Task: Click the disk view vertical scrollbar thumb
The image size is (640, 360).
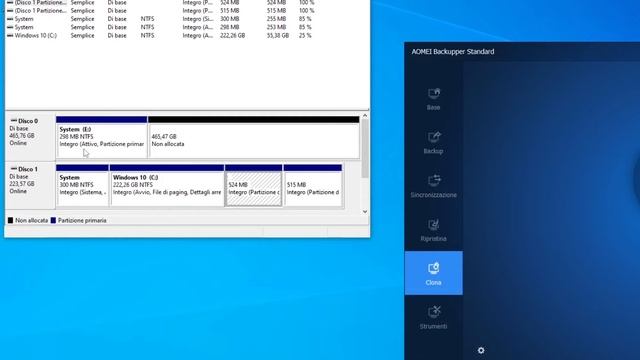Action: (x=365, y=149)
